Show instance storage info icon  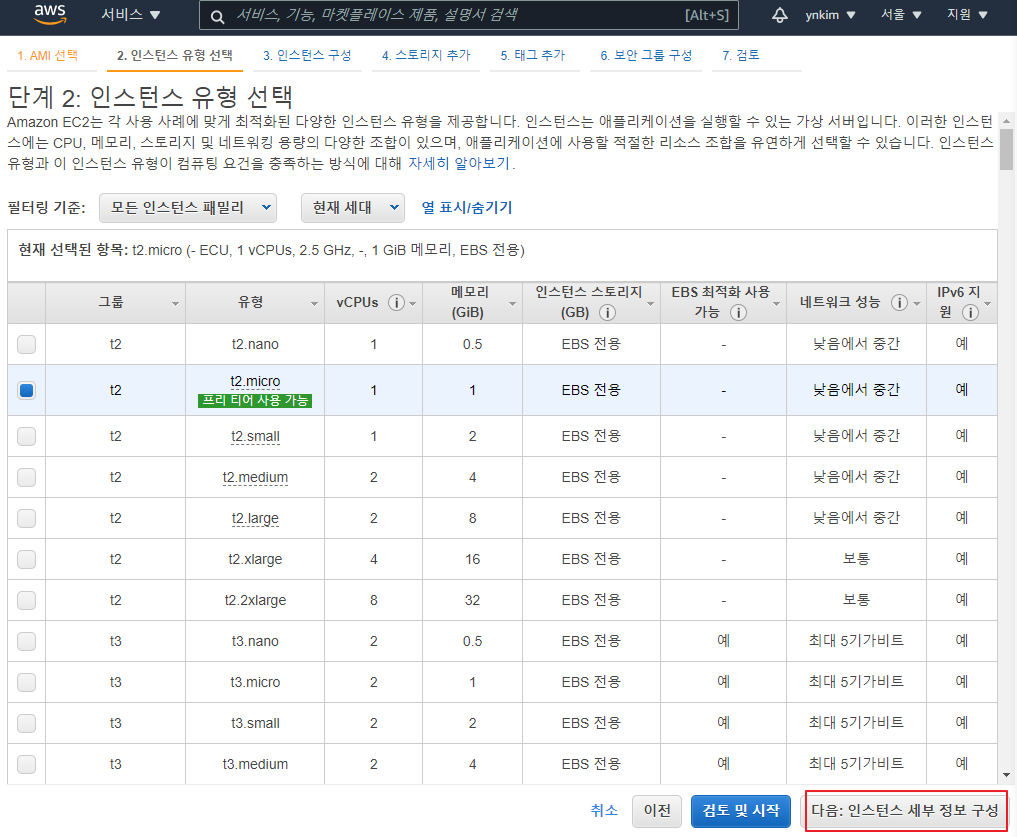(607, 313)
